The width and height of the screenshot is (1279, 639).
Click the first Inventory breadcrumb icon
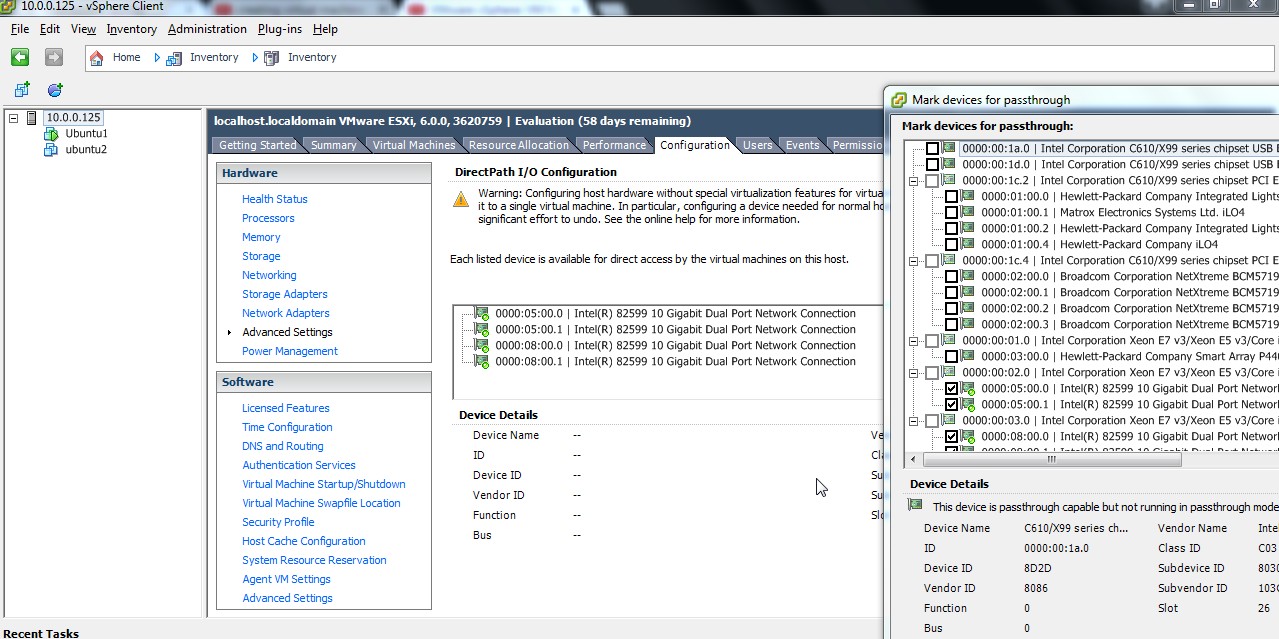coord(174,58)
